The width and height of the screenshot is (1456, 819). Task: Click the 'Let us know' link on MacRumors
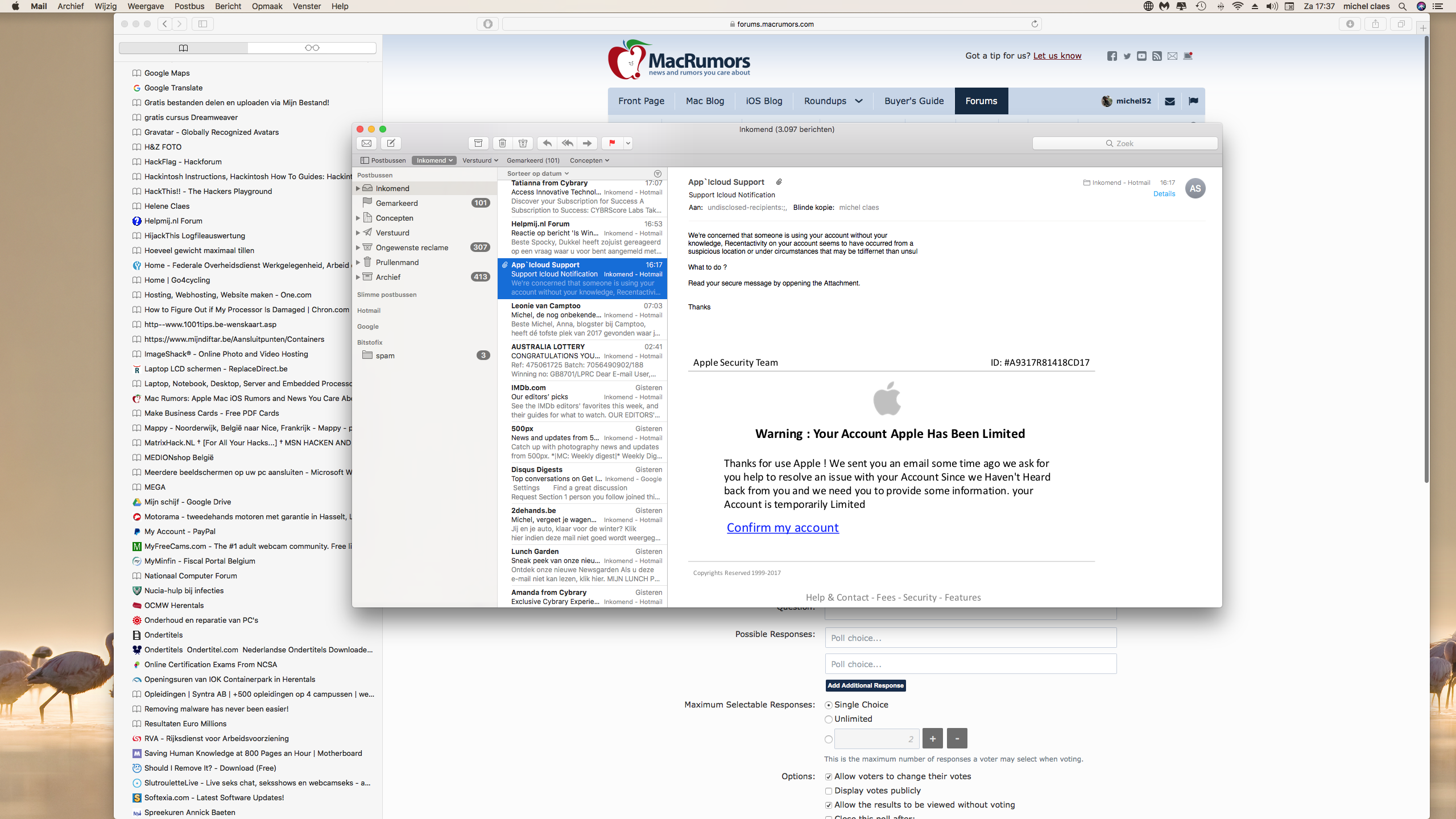1057,56
